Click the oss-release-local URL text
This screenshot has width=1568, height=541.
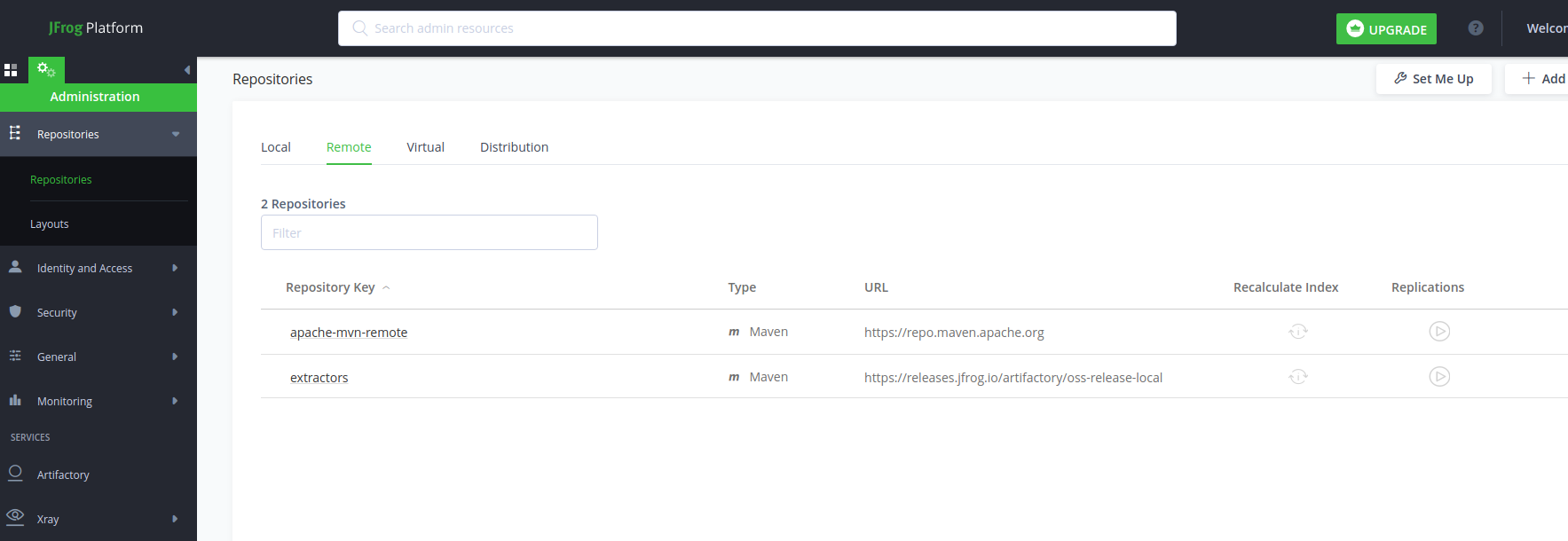(1013, 378)
